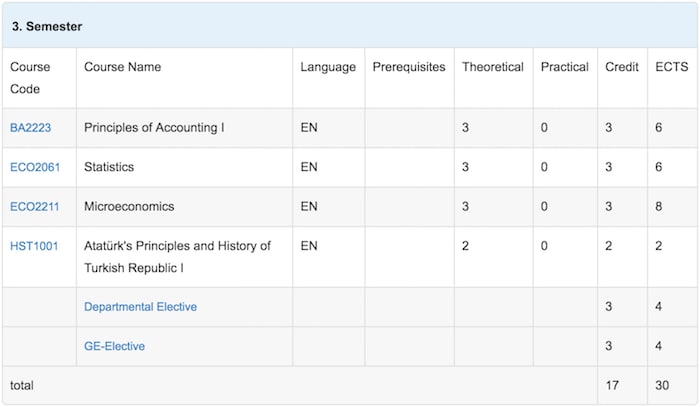
Task: Select the Theoretical column header
Action: pos(493,67)
